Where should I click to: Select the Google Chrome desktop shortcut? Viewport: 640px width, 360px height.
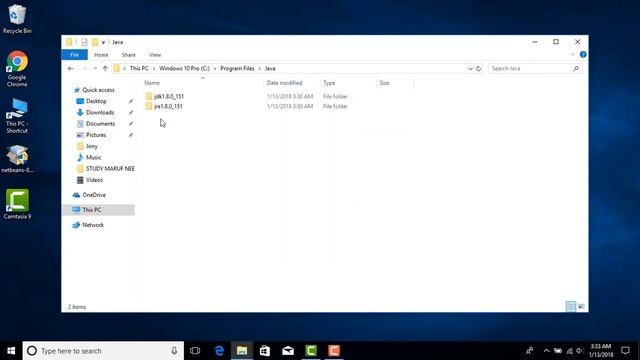[17, 69]
